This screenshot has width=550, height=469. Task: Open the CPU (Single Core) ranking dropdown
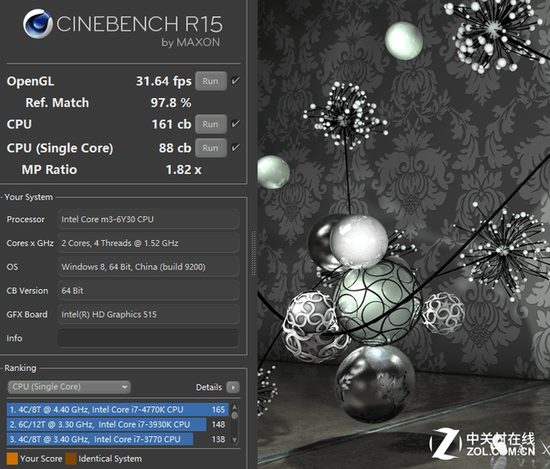pyautogui.click(x=69, y=387)
